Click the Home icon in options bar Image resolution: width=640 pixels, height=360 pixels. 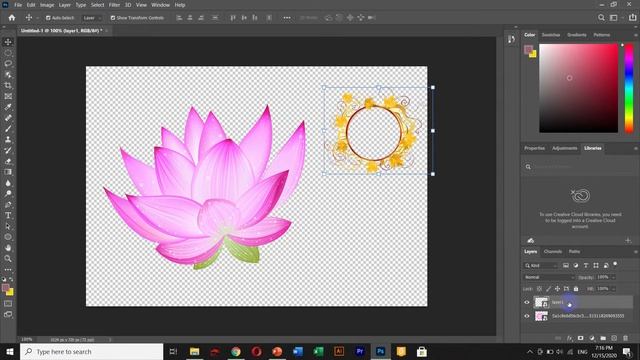click(12, 18)
